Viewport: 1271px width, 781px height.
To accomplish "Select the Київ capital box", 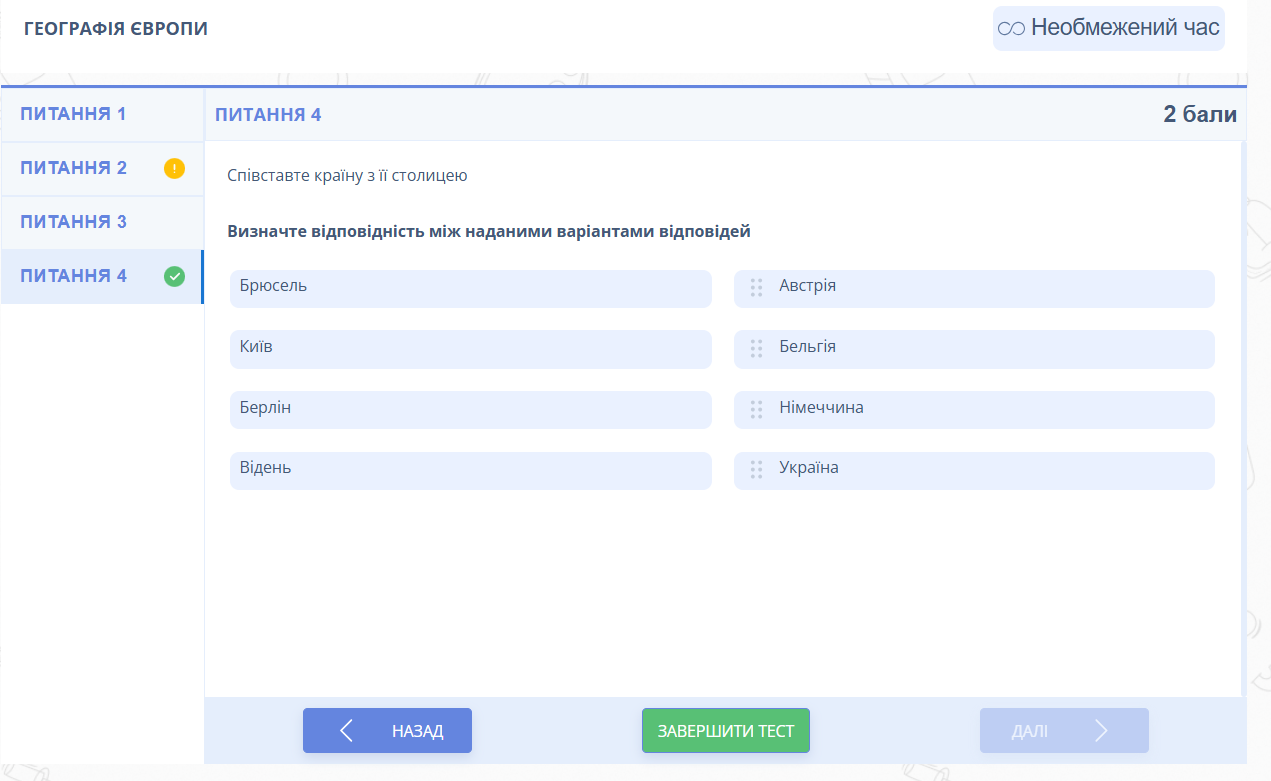I will point(470,349).
